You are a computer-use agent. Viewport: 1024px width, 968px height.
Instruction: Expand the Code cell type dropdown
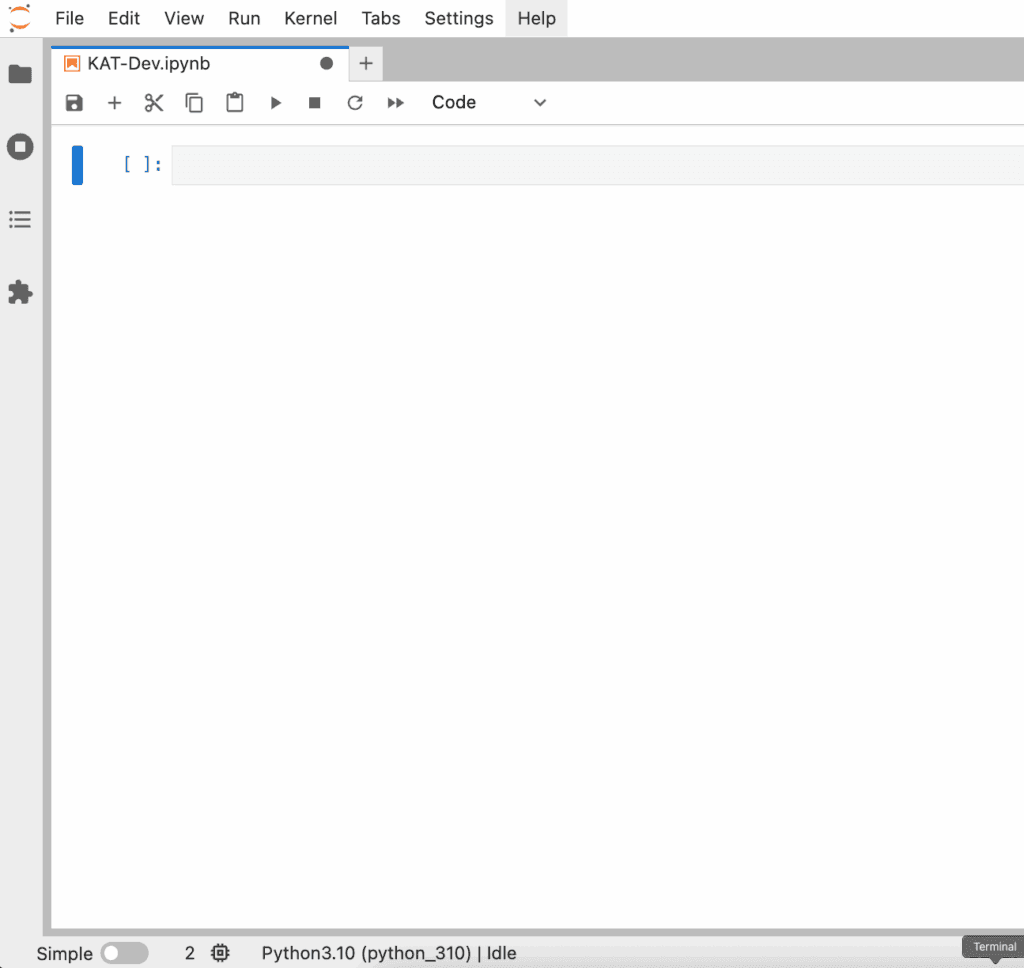(x=489, y=103)
